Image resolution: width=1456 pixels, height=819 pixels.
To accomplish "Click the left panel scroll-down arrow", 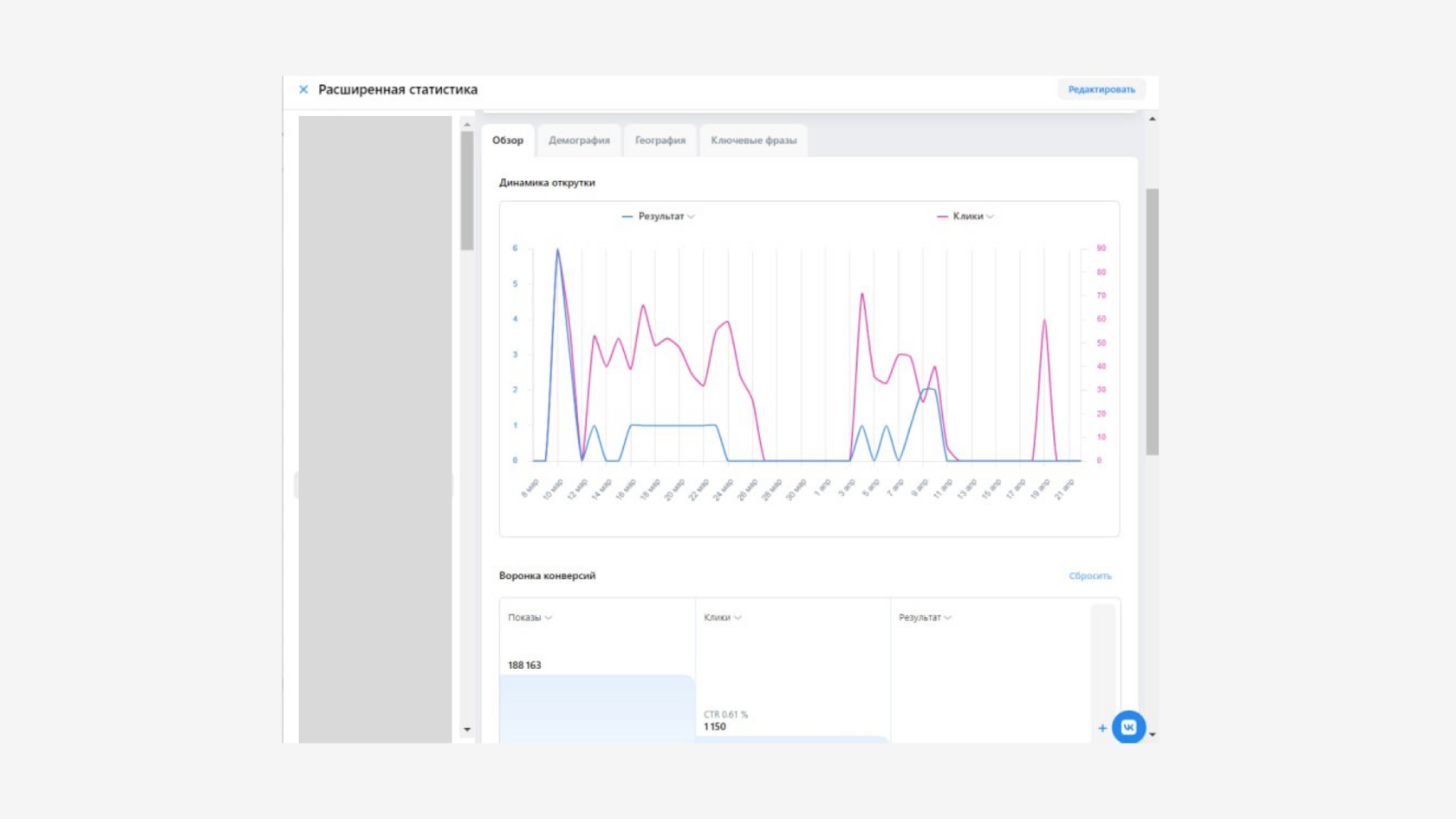I will [x=467, y=730].
